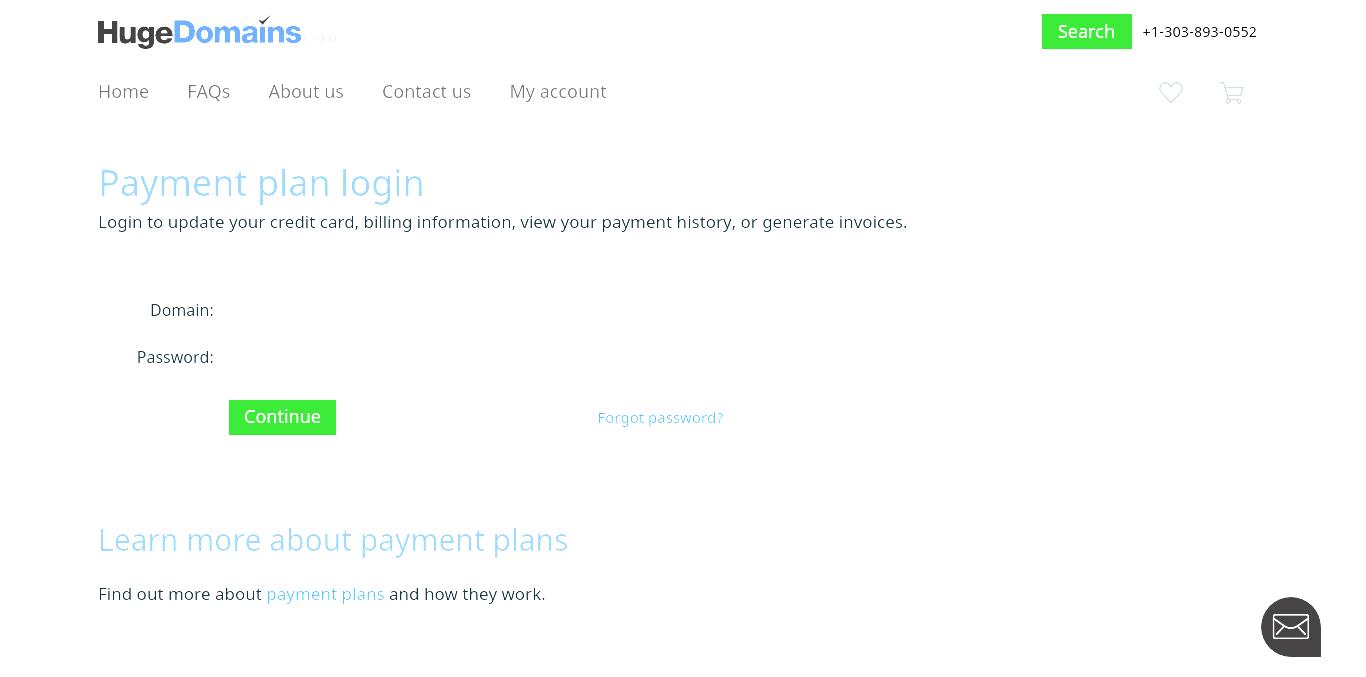Click the +1-303-893-0552 phone number
This screenshot has height=677, width=1366.
[1199, 32]
